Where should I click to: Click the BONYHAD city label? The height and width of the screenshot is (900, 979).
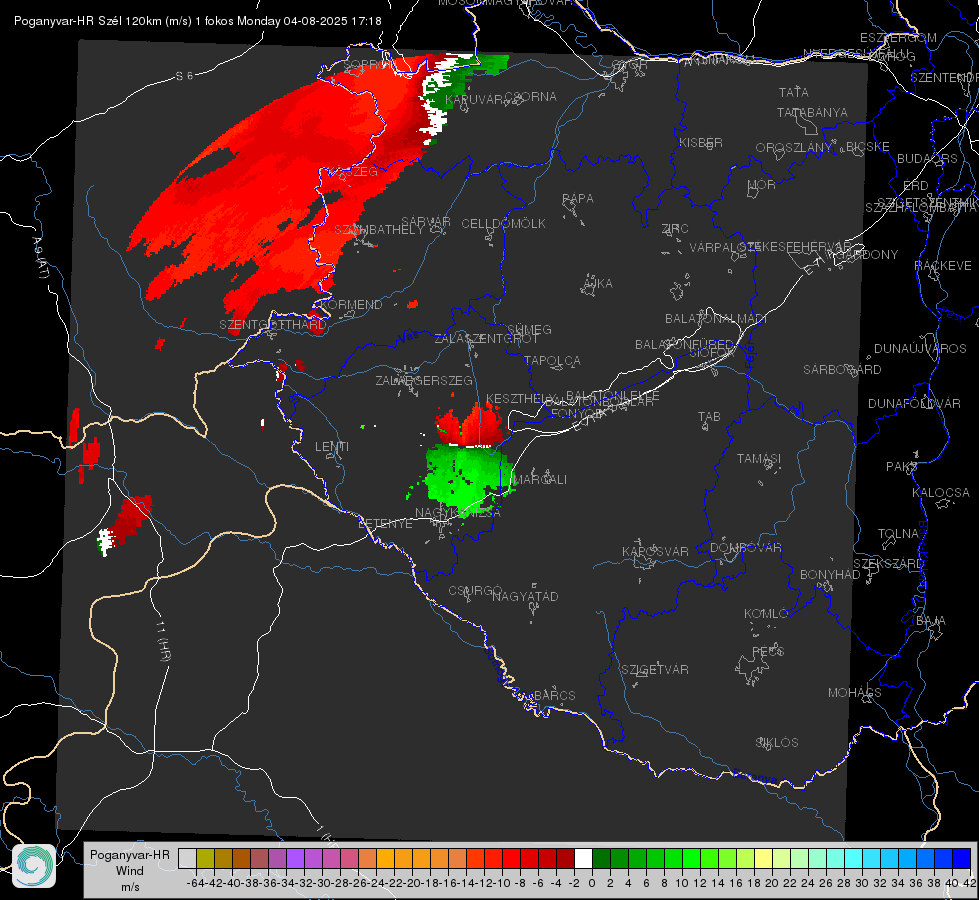[830, 575]
